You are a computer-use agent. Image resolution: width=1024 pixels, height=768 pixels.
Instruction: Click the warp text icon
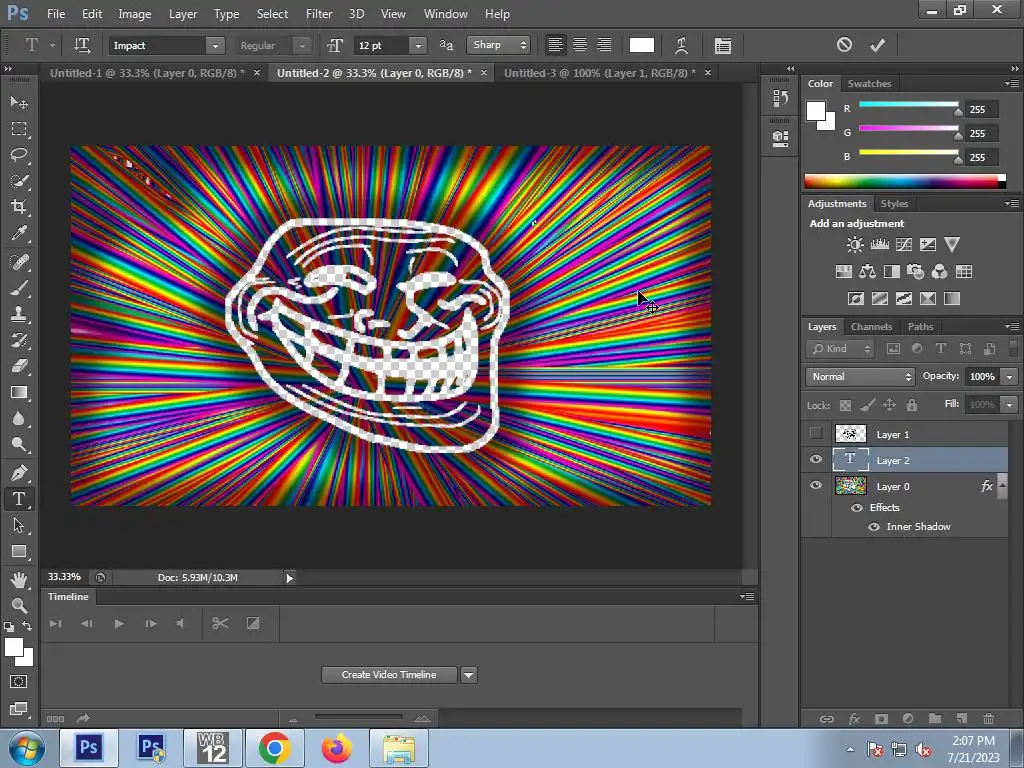[x=682, y=45]
